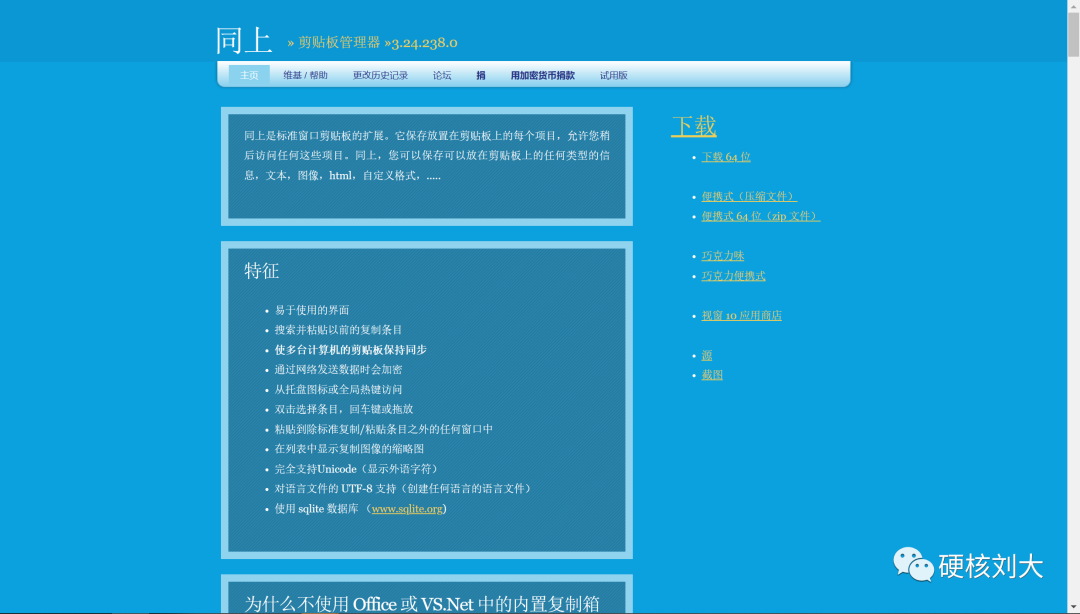Click the 特征 section heading
Screen dimensions: 1080x614
(x=262, y=271)
